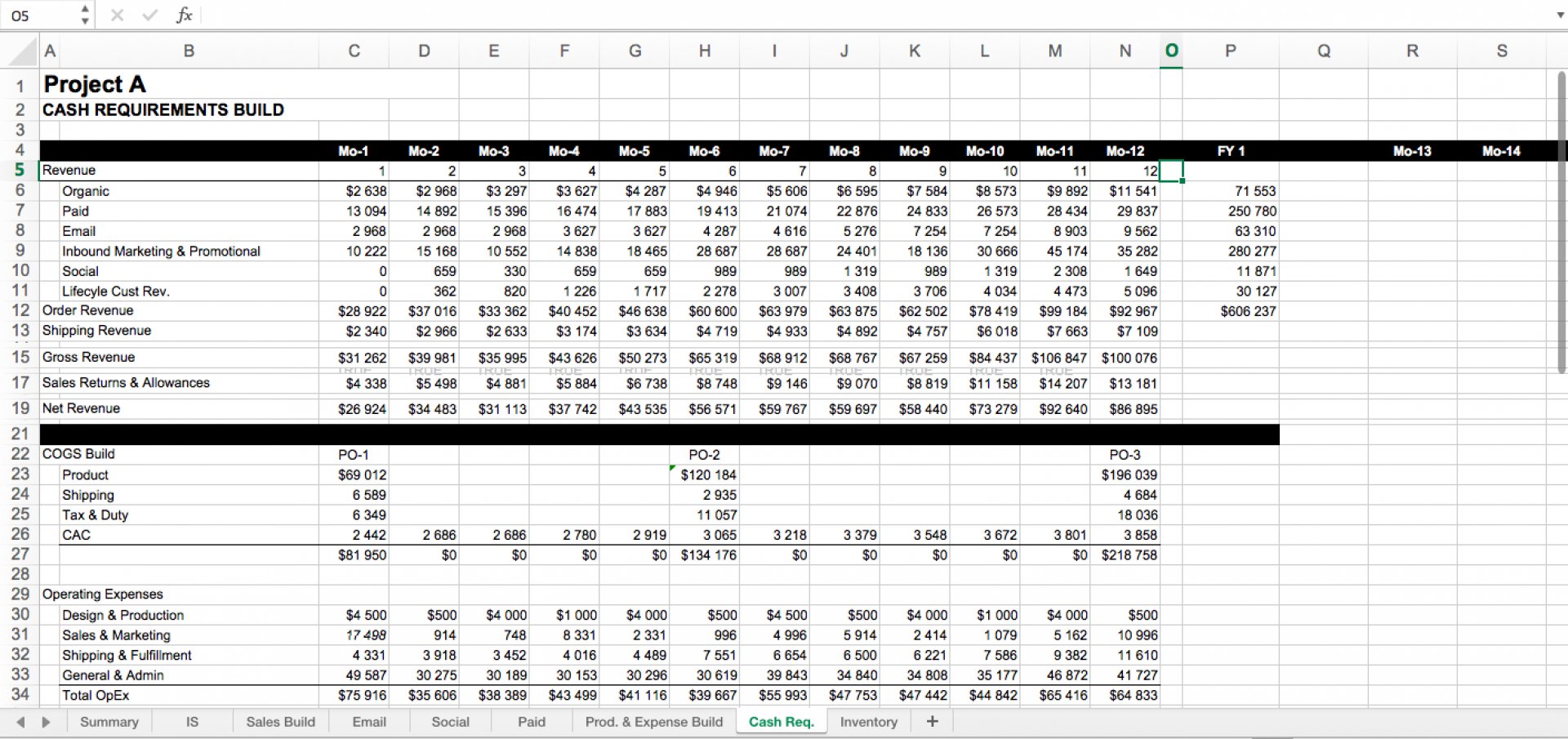Click the vertical scrollbar thumb

[1561, 222]
